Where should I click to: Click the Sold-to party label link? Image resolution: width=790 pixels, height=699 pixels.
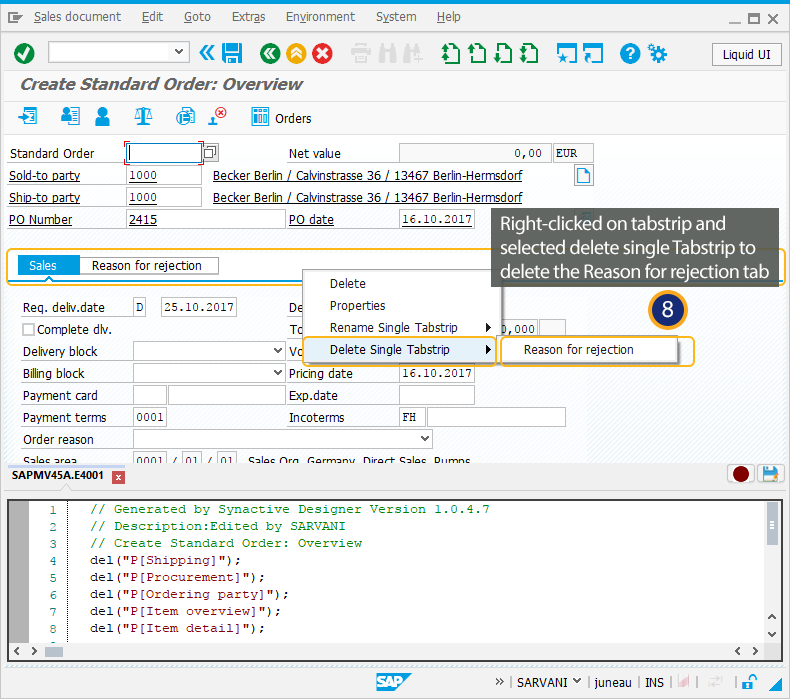44,175
